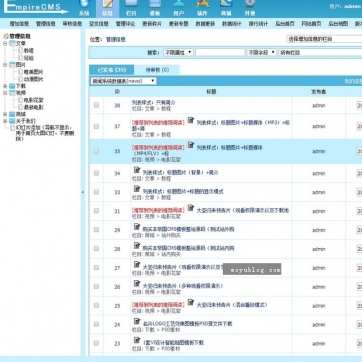Click the title-image icon in row 34
The width and height of the screenshot is (362, 362).
137,170
